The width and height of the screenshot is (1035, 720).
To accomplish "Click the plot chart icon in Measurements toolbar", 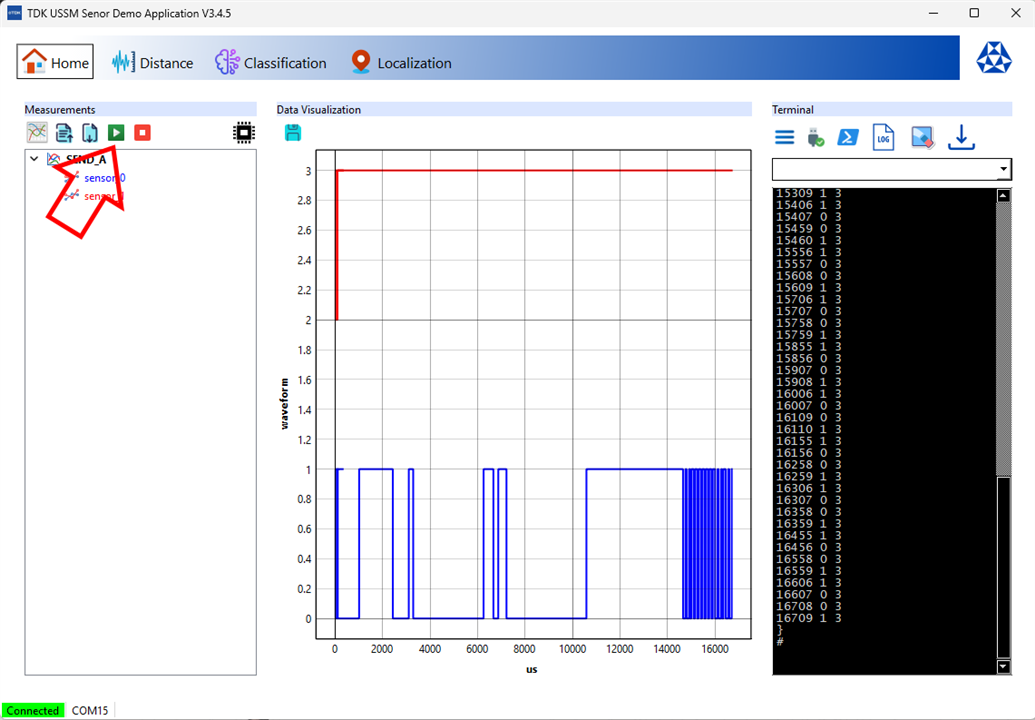I will (x=37, y=132).
